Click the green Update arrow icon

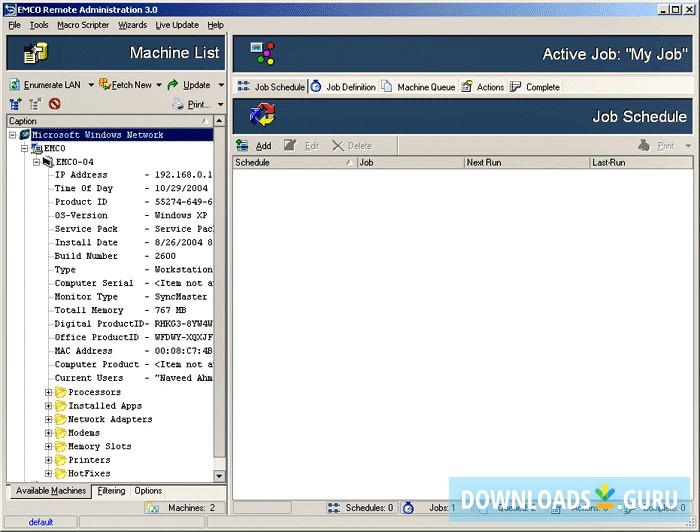coord(172,84)
